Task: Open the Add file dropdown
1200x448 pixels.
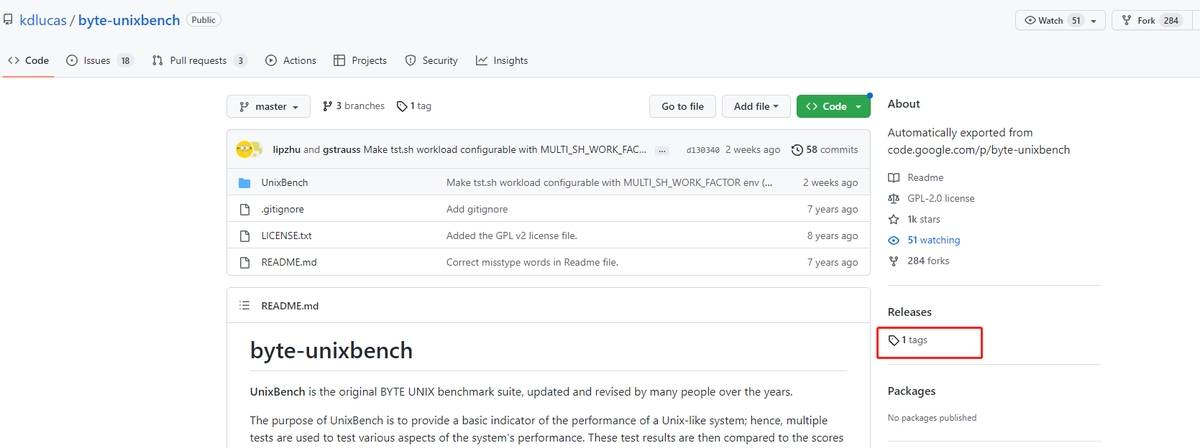Action: tap(757, 106)
